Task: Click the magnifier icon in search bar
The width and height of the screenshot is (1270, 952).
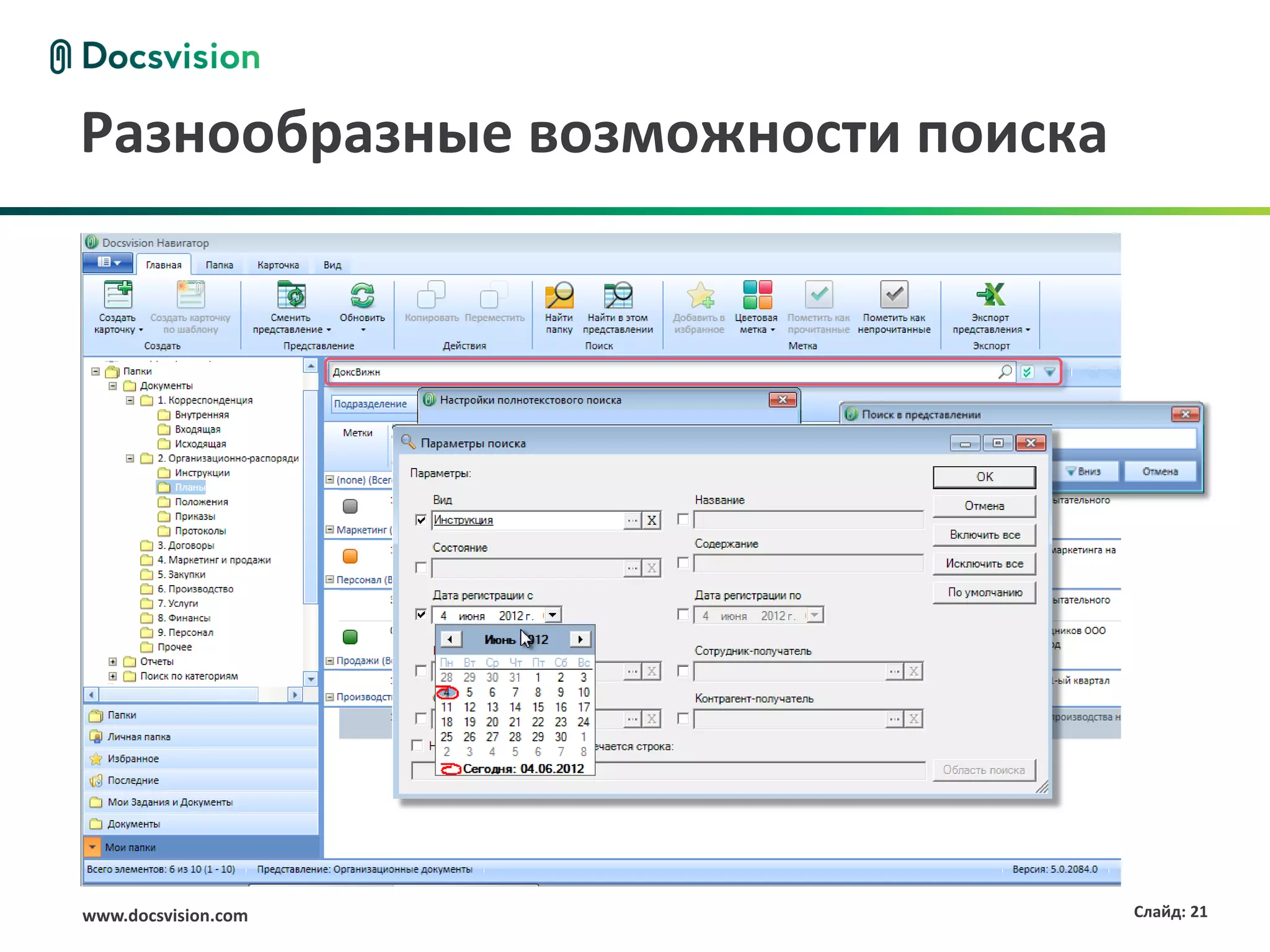Action: (x=1005, y=371)
